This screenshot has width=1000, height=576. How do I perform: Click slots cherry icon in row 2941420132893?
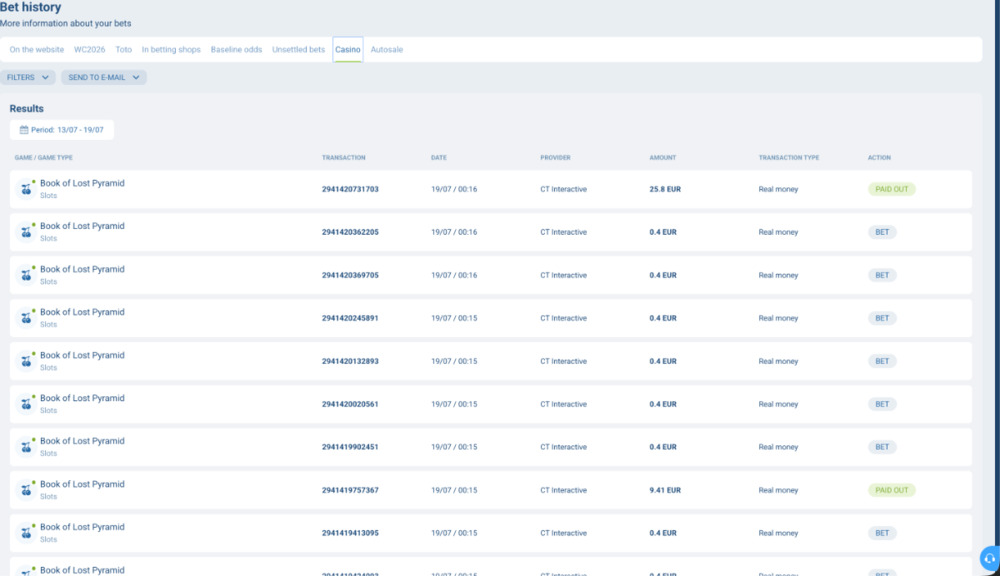pos(26,362)
